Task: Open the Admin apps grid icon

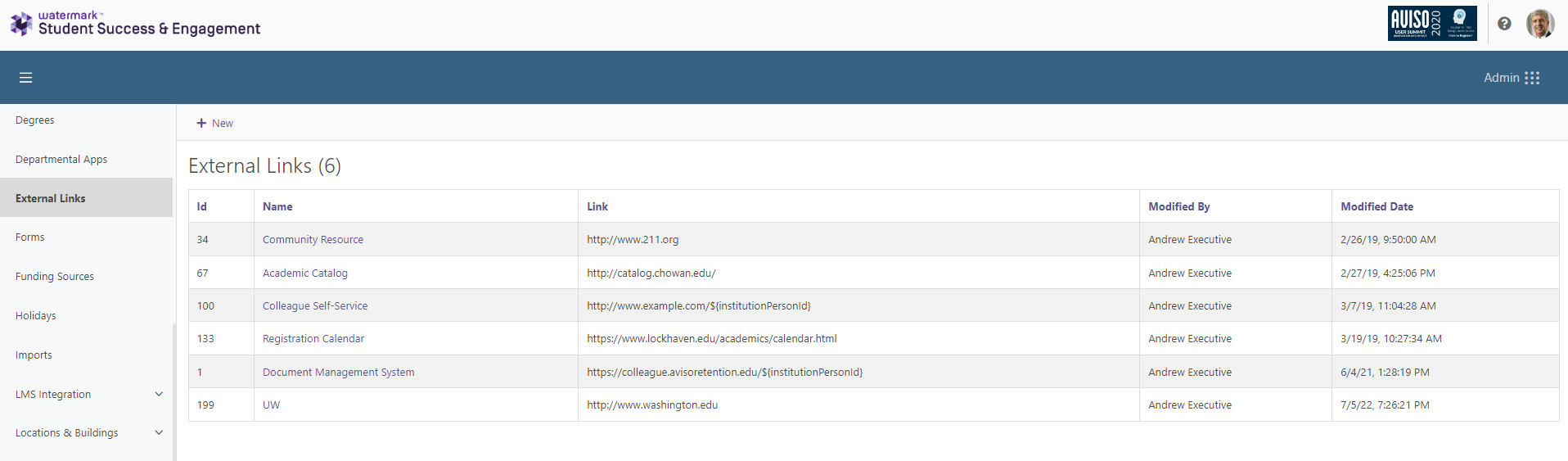Action: [1532, 78]
